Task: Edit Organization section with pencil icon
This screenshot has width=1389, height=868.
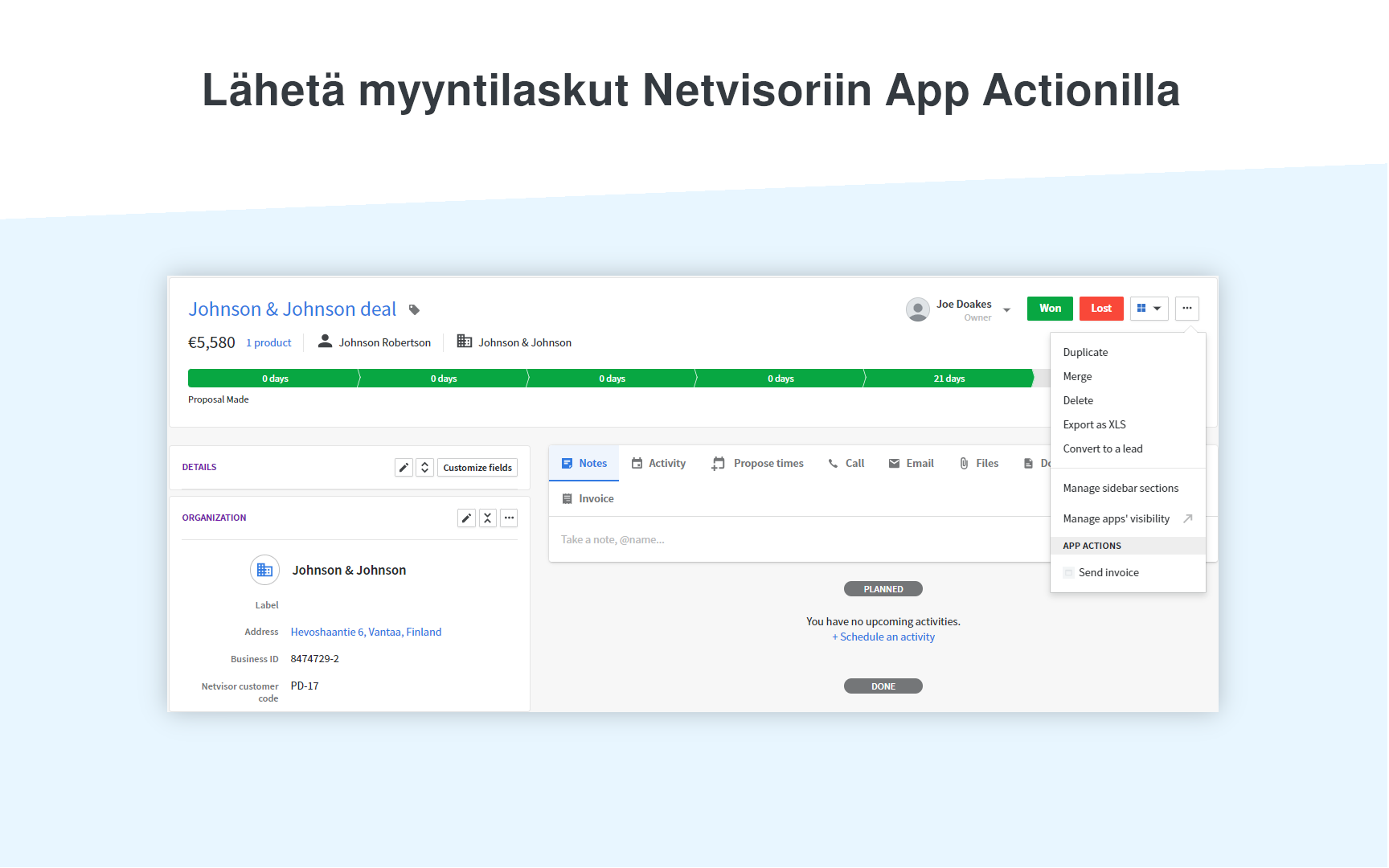Action: (x=466, y=518)
